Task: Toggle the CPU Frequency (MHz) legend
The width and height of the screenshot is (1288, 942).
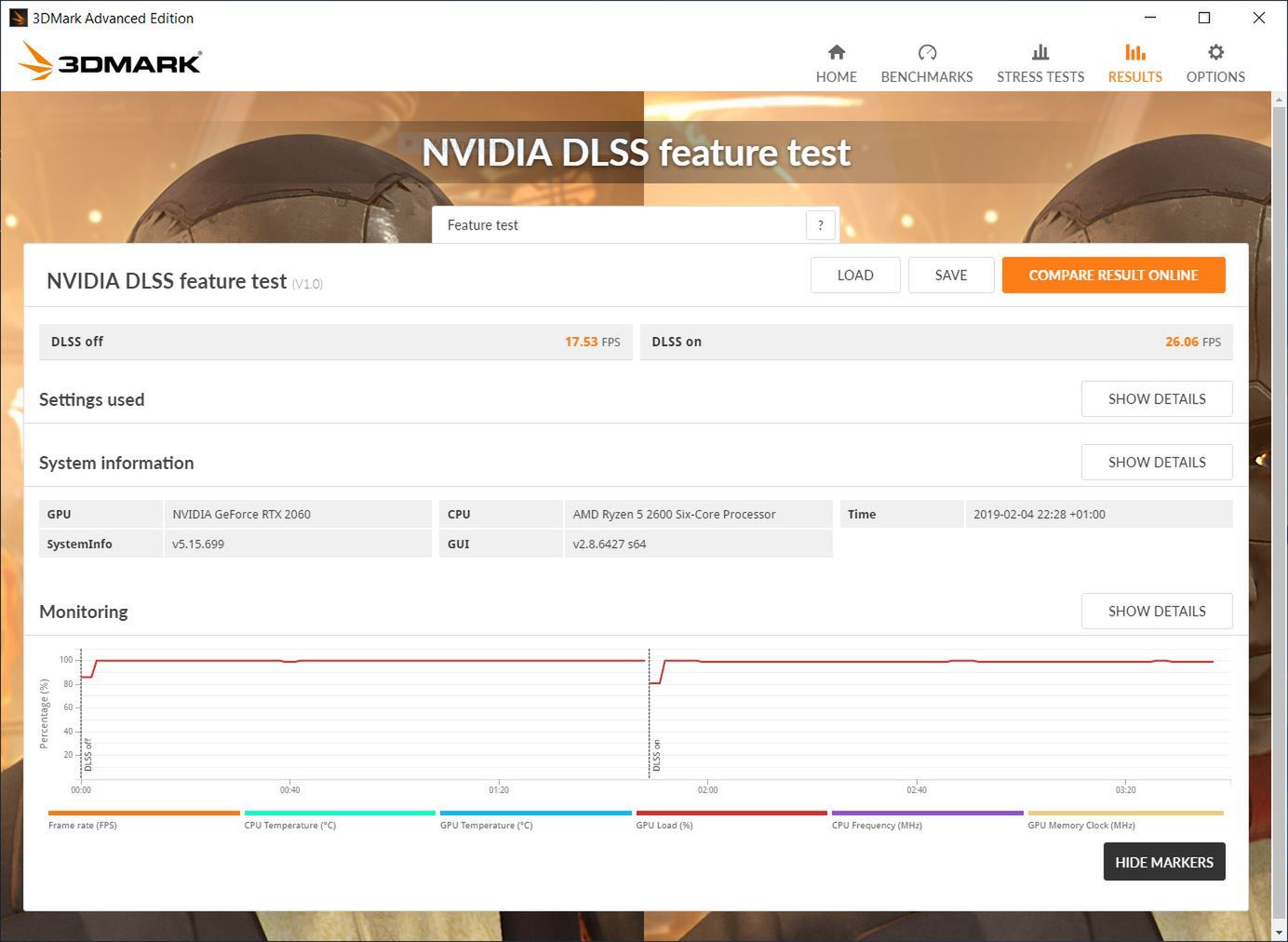Action: tap(927, 819)
